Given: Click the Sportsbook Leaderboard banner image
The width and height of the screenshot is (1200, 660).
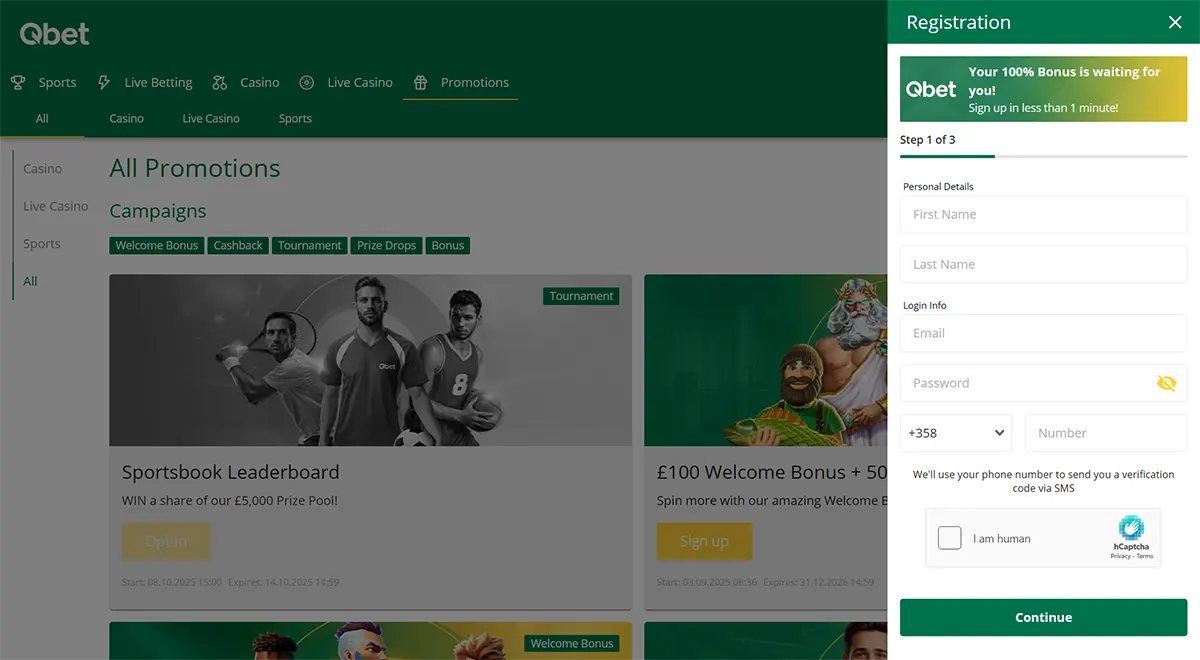Looking at the screenshot, I should coord(370,360).
